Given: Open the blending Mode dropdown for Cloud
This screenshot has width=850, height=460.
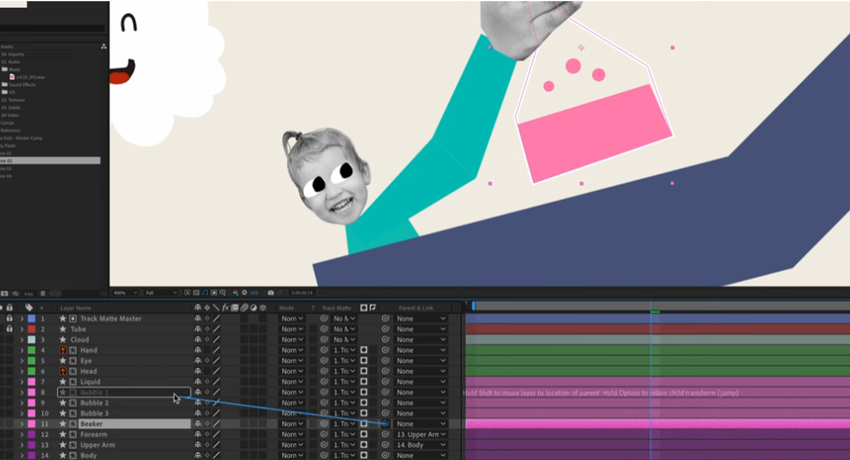Looking at the screenshot, I should click(292, 340).
